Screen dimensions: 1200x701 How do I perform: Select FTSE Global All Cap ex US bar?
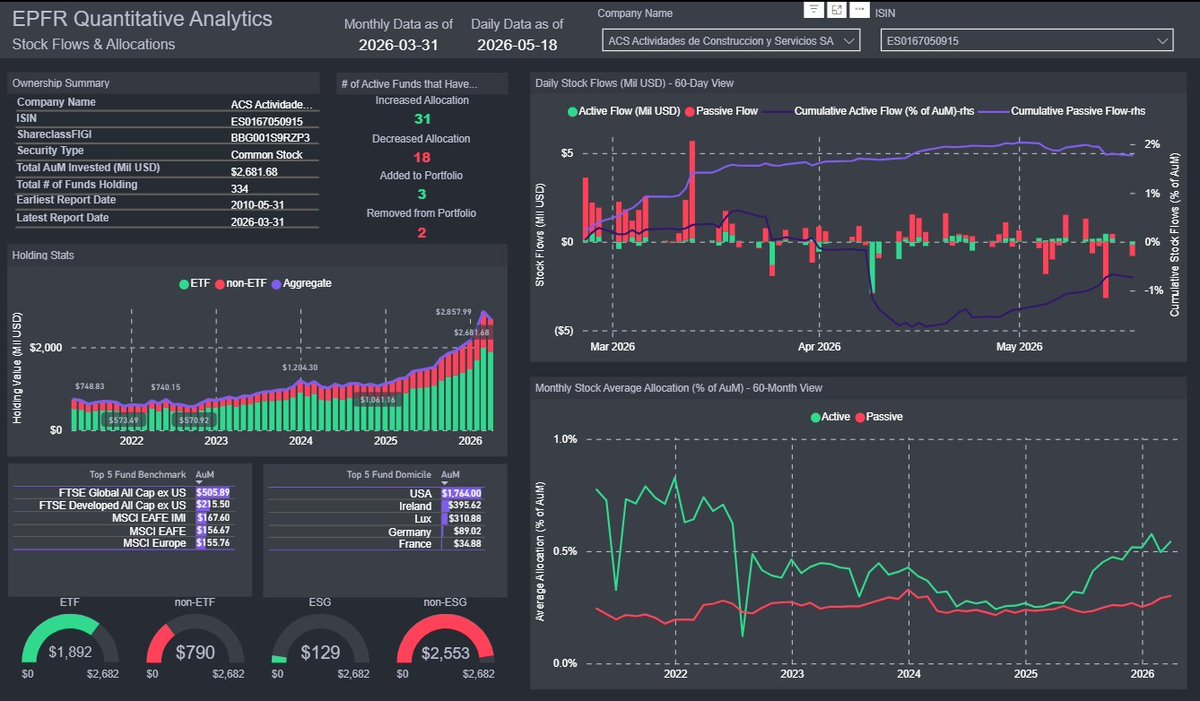[x=213, y=492]
